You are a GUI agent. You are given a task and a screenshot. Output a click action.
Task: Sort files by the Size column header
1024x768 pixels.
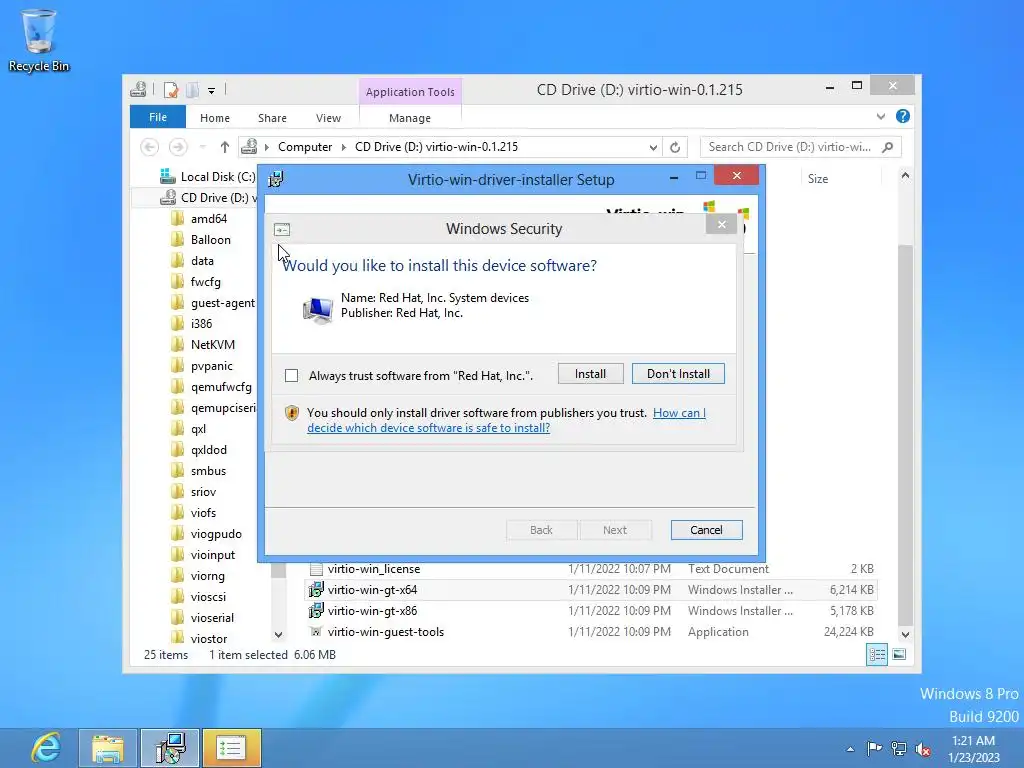818,179
